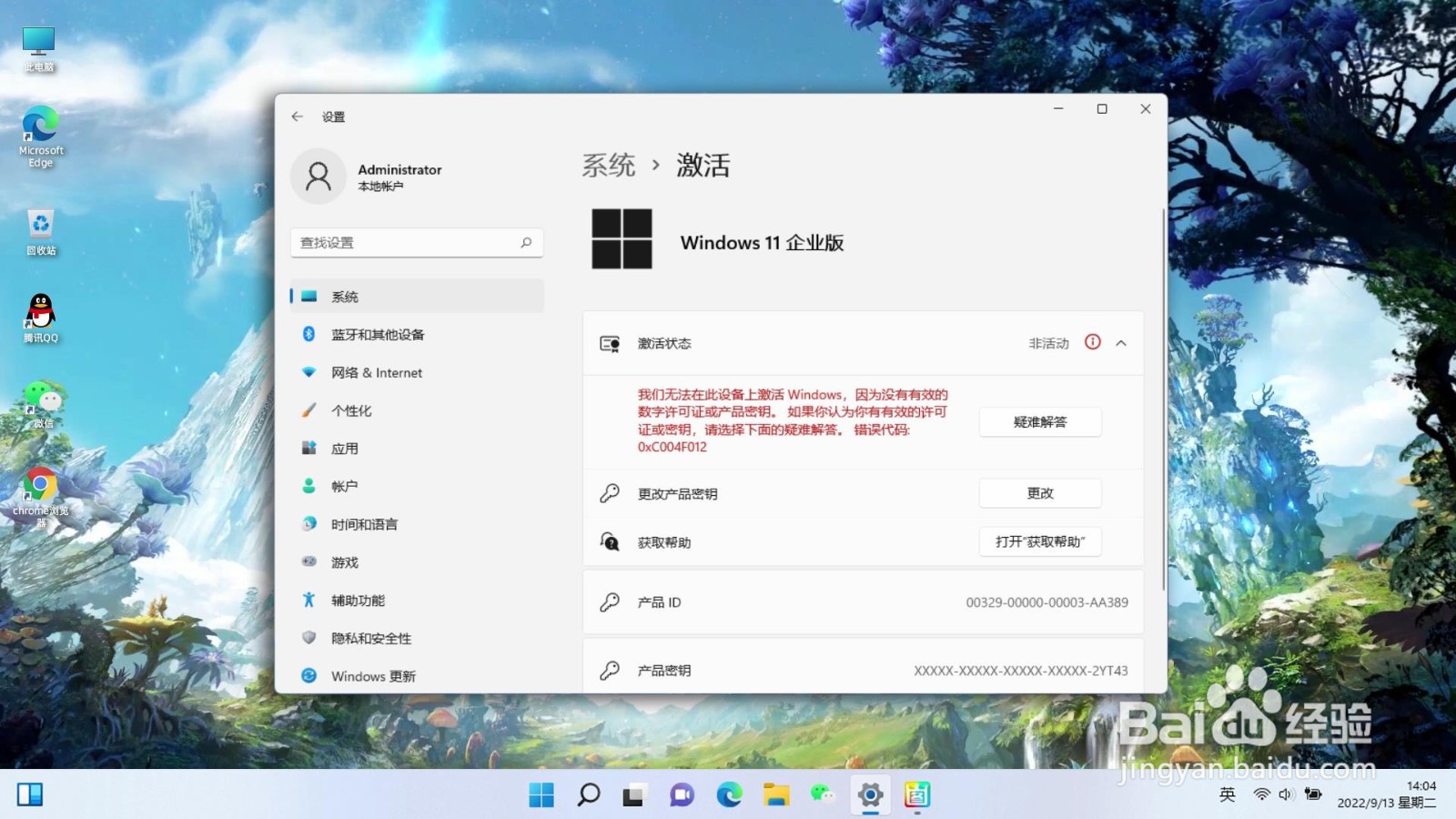Open the Wi-Fi network tray icon

[1261, 794]
